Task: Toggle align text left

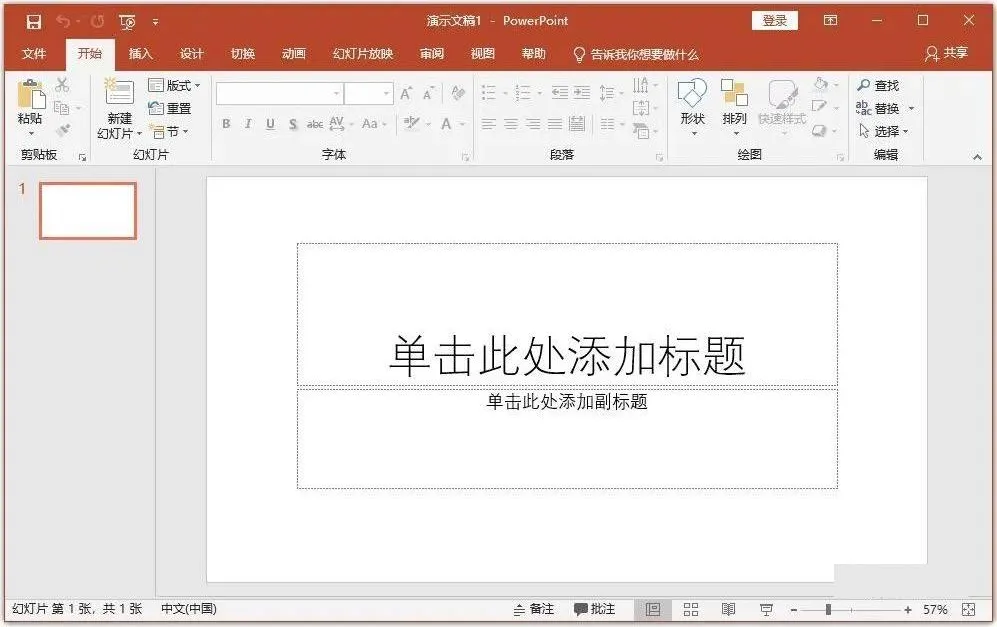Action: click(x=488, y=124)
